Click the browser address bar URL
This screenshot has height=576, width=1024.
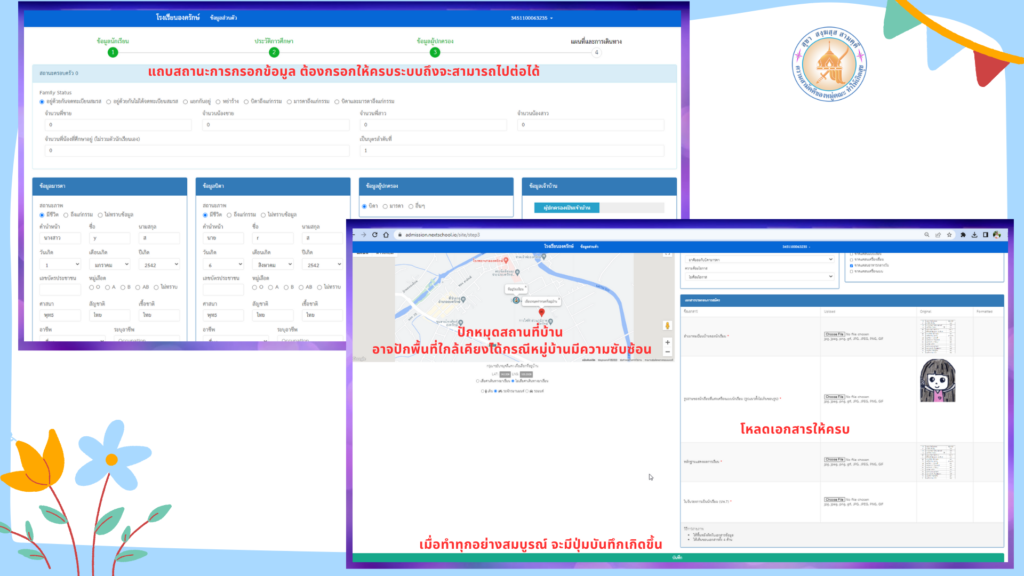tap(442, 234)
